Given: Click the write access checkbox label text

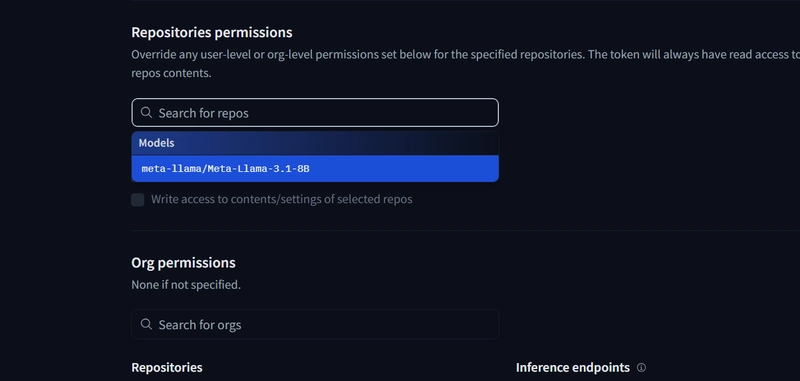Looking at the screenshot, I should 282,199.
